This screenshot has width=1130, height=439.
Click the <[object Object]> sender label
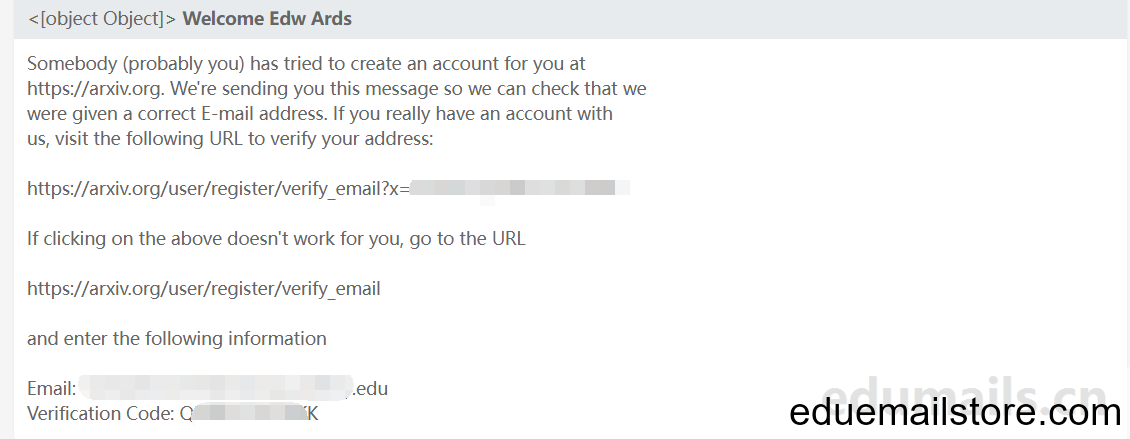(102, 19)
